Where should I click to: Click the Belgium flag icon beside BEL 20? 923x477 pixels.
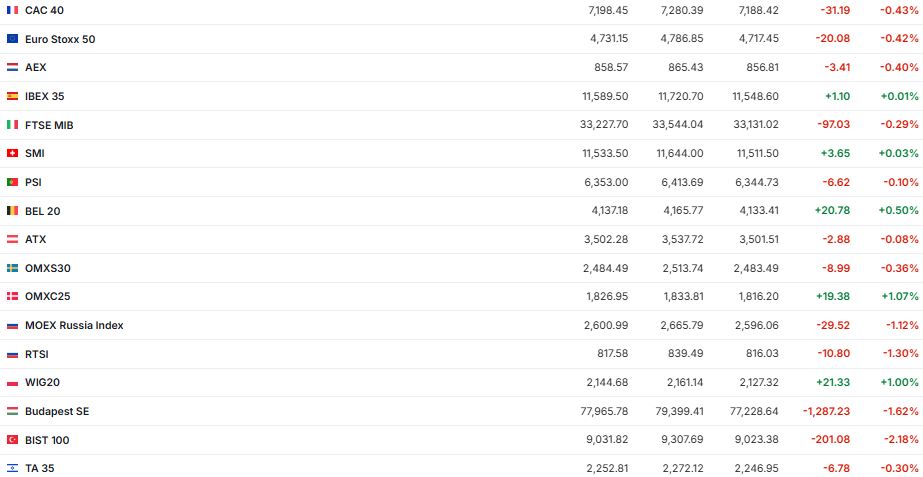12,211
